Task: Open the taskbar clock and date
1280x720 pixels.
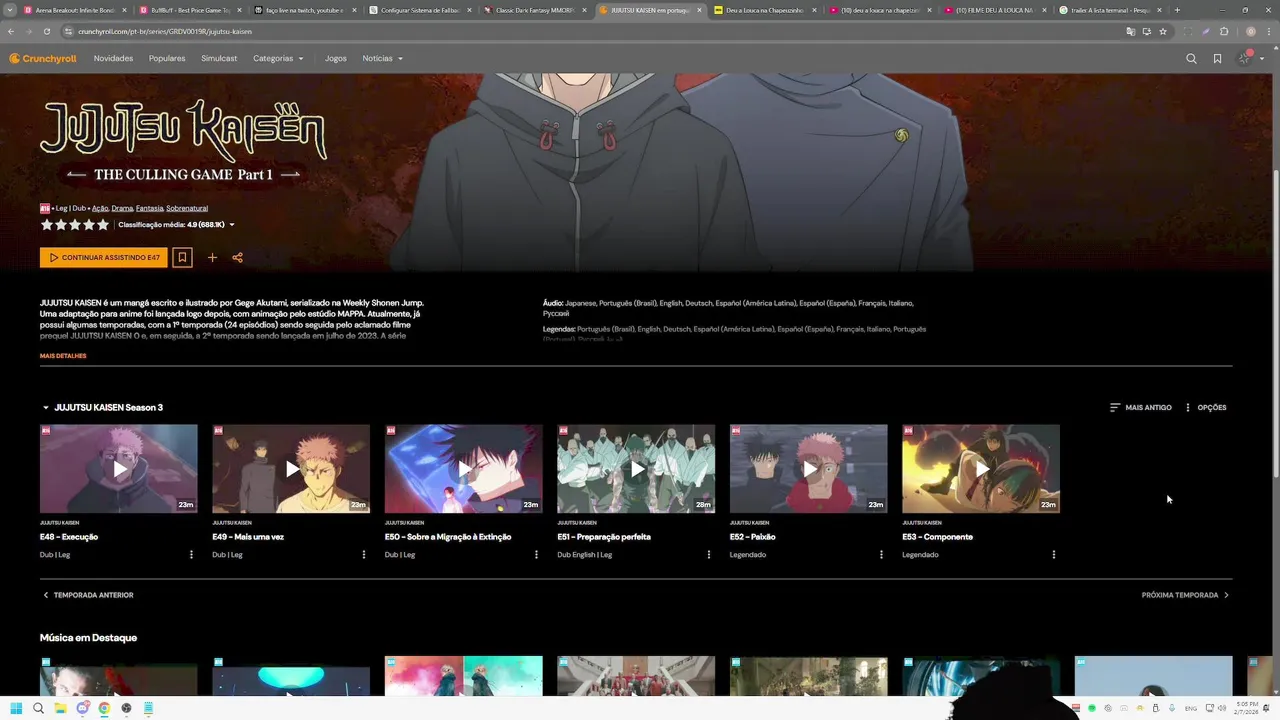Action: (1247, 708)
